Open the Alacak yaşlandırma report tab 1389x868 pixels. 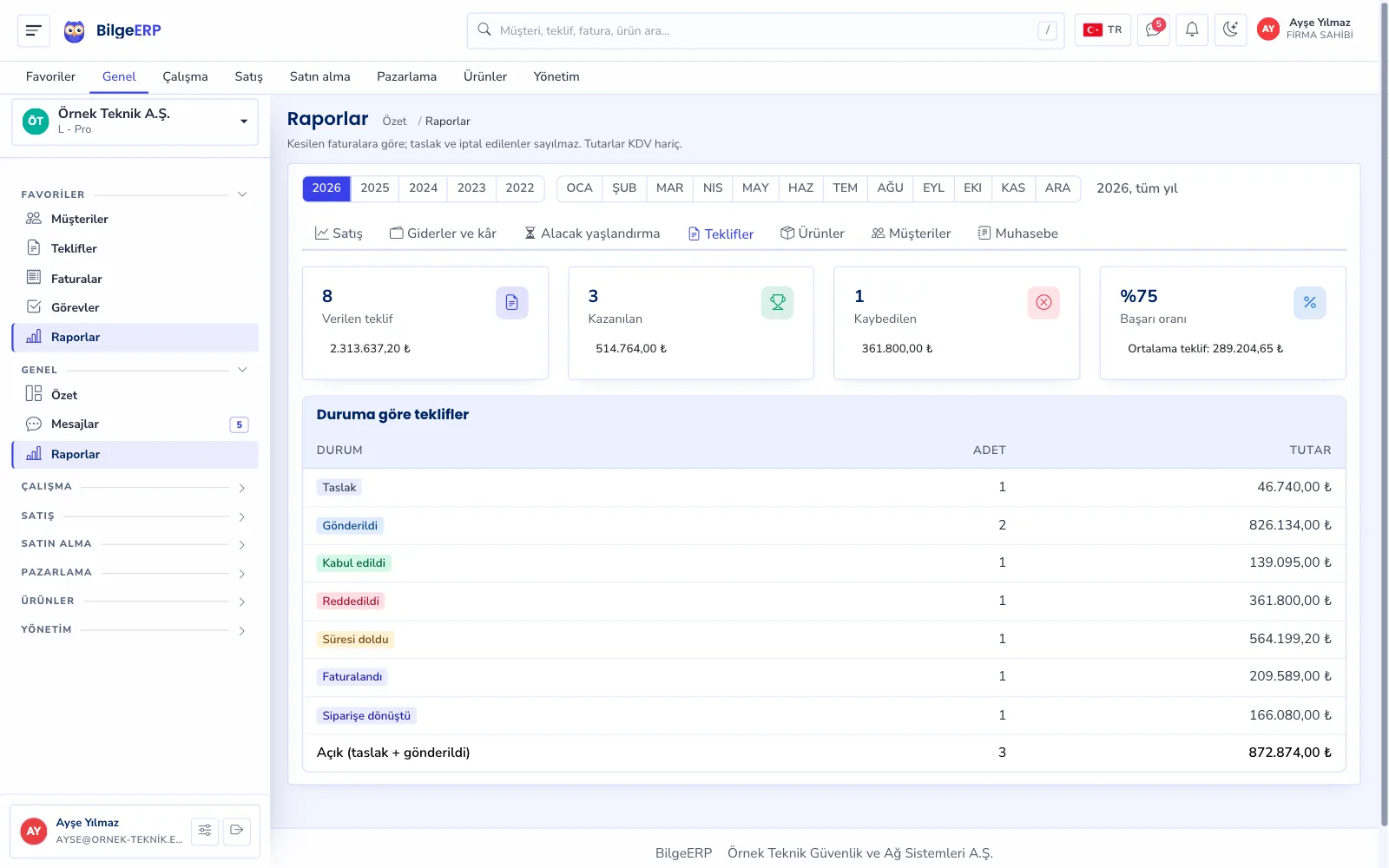coord(592,233)
